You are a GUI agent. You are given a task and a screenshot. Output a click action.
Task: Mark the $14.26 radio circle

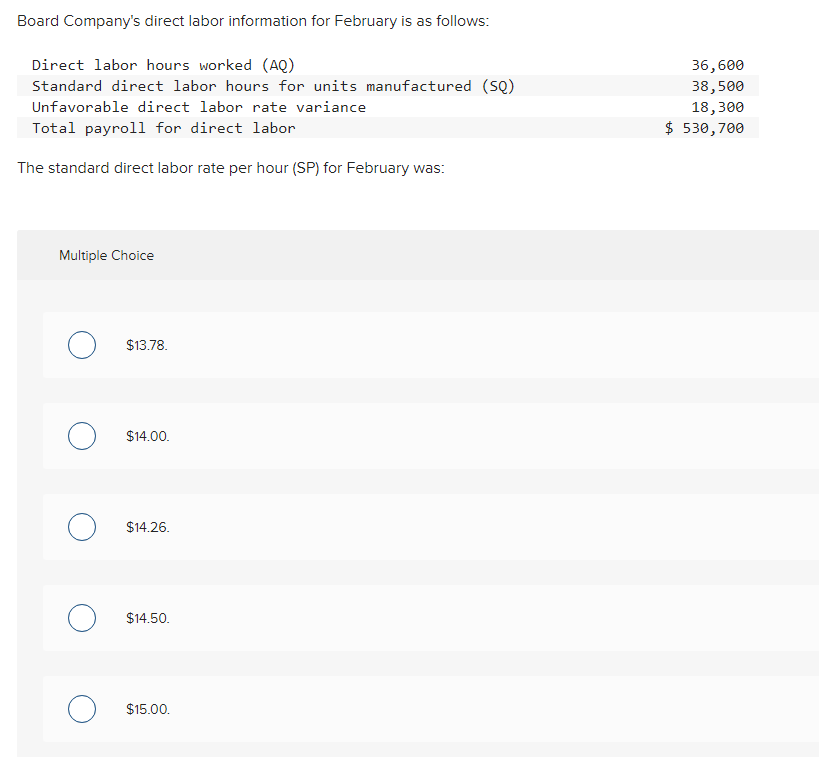click(x=82, y=527)
